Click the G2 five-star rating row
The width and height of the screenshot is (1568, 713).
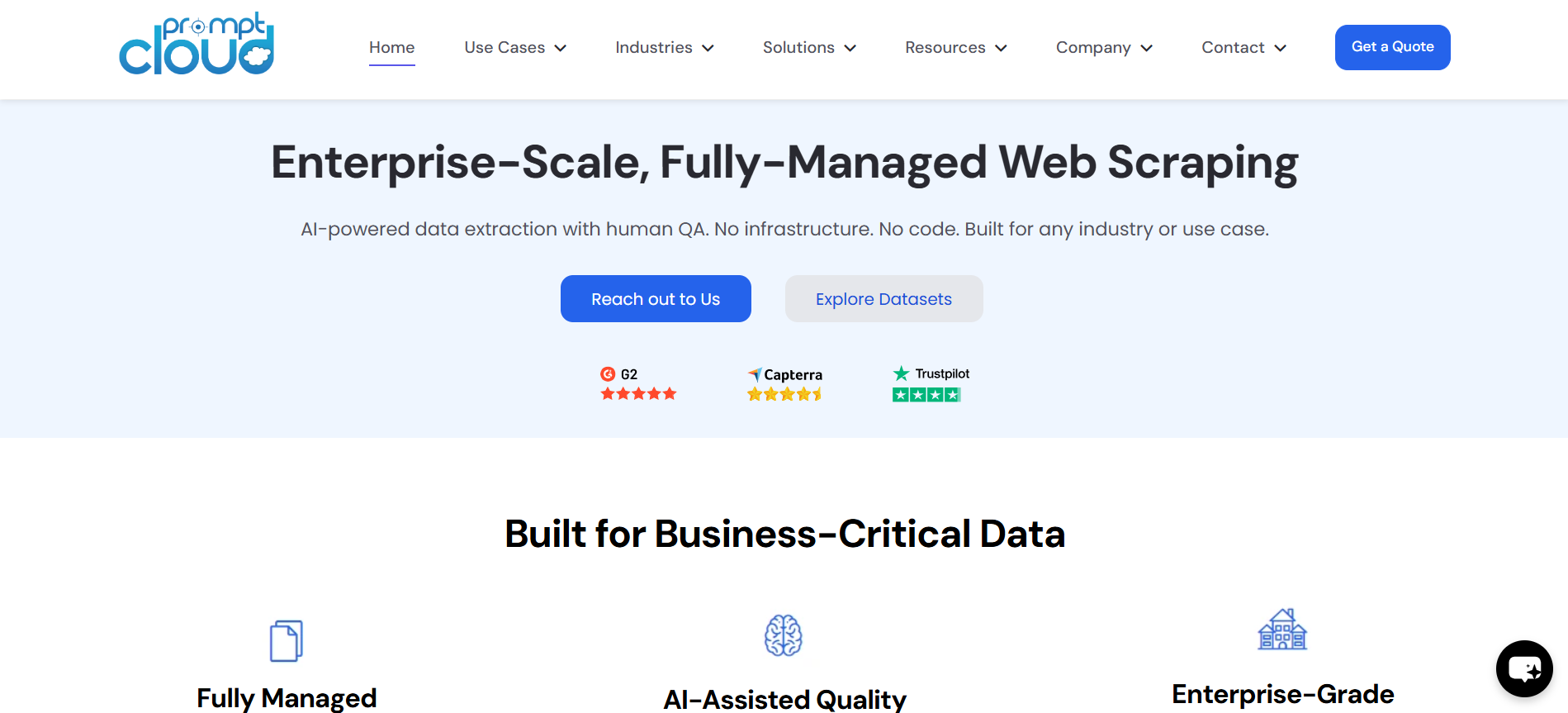(x=638, y=394)
